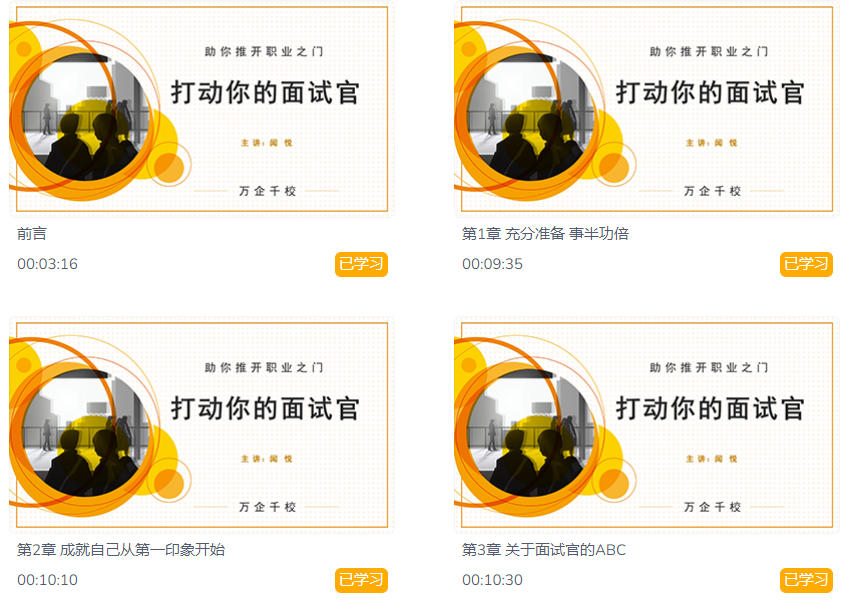Viewport: 846px width, 612px height.
Task: Open the 第1章 充分准备 事半功倍 title link
Action: pos(545,234)
